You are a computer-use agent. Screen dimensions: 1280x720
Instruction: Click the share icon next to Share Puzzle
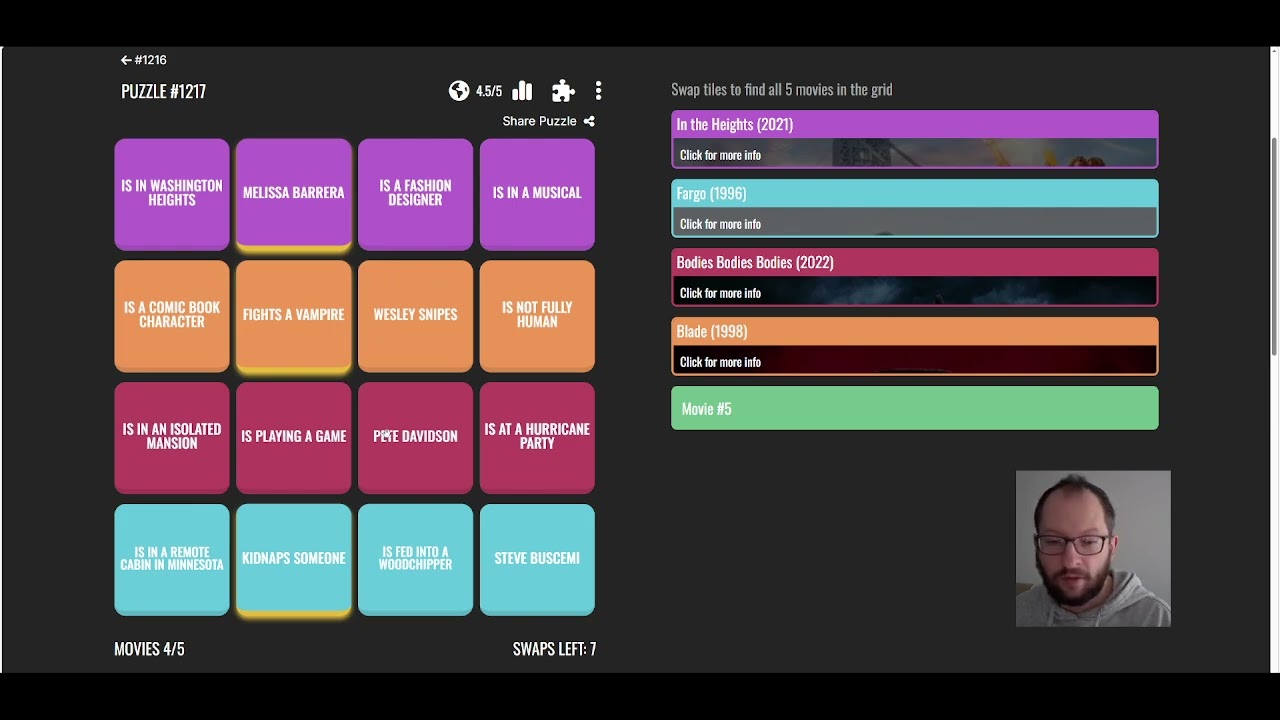(589, 121)
